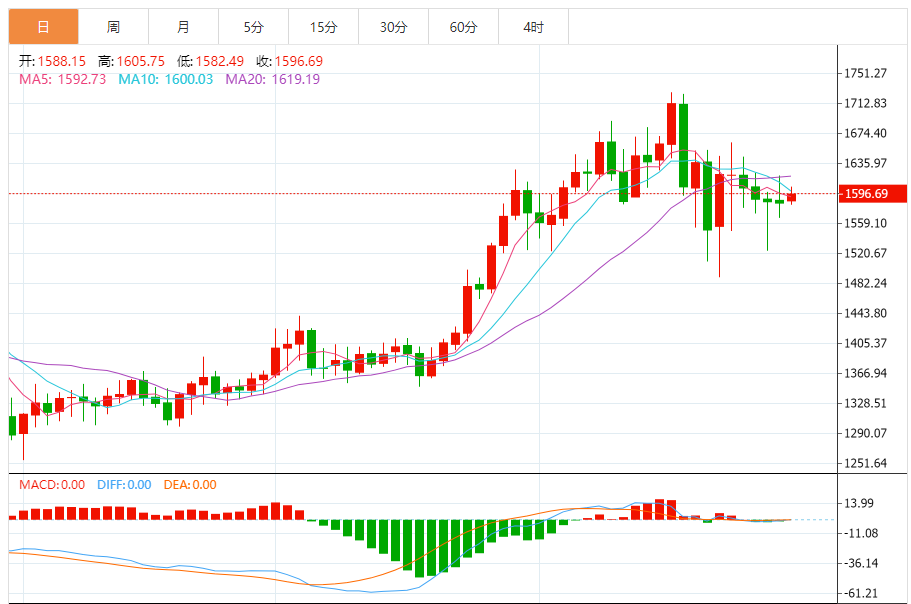This screenshot has height=604, width=911.
Task: Switch to the 60分 timeframe
Action: coord(463,27)
